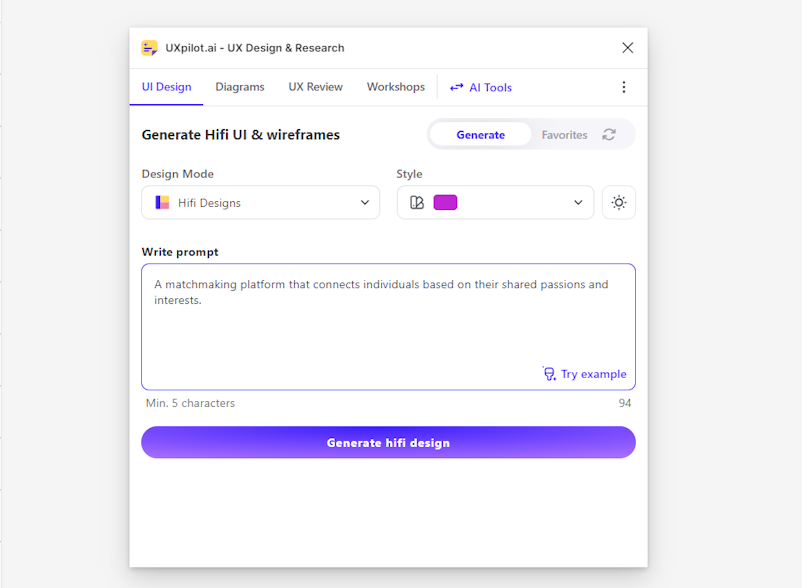Screen dimensions: 802x588
Task: Focus the Write prompt text area
Action: pos(388,327)
